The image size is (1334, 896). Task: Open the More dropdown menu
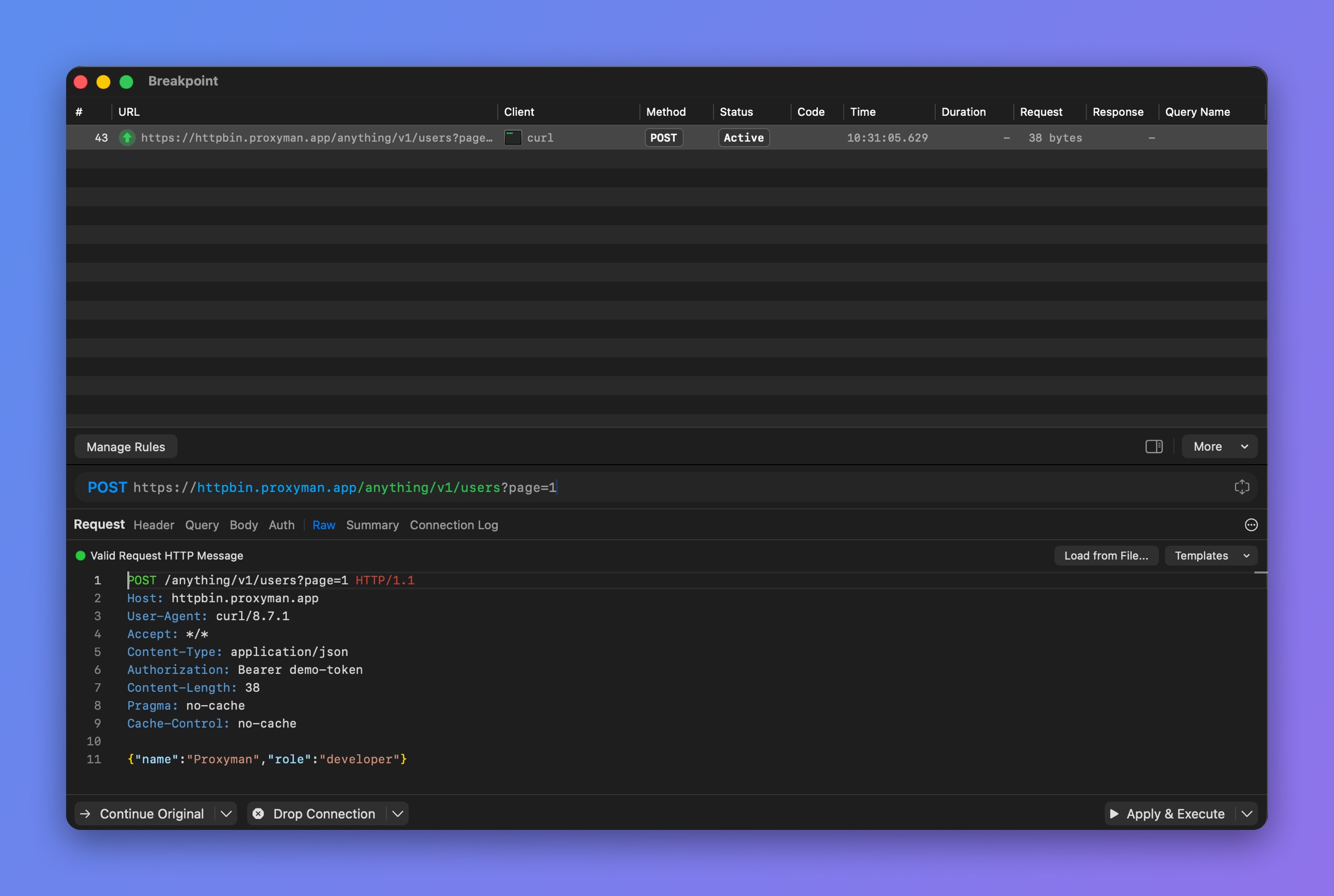(x=1219, y=447)
